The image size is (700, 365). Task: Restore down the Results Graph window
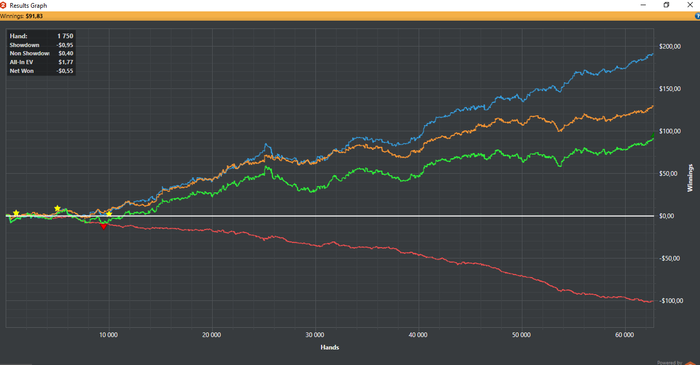click(666, 5)
